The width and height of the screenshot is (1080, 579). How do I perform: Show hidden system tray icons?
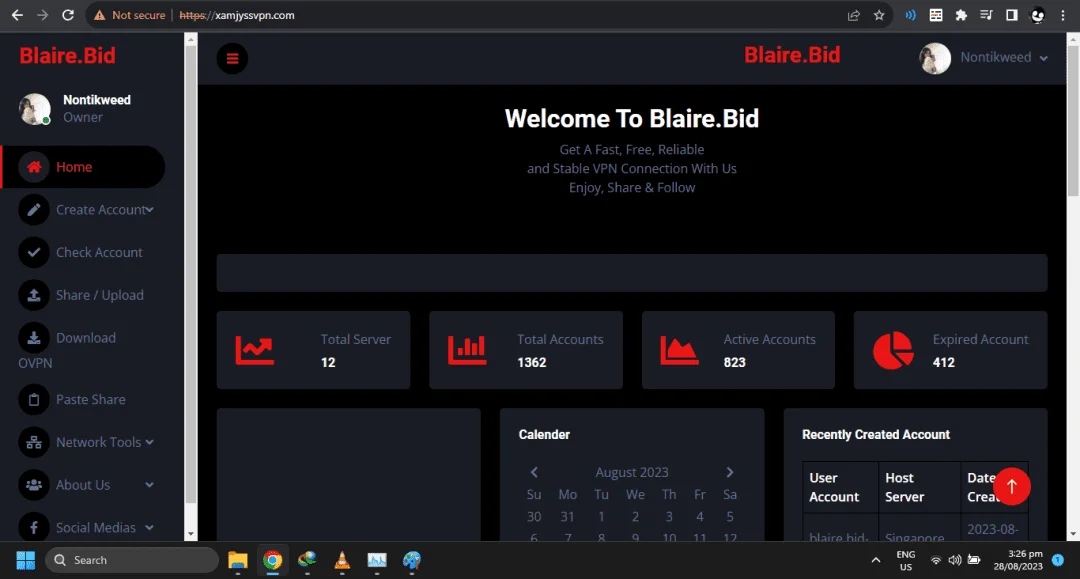(875, 560)
